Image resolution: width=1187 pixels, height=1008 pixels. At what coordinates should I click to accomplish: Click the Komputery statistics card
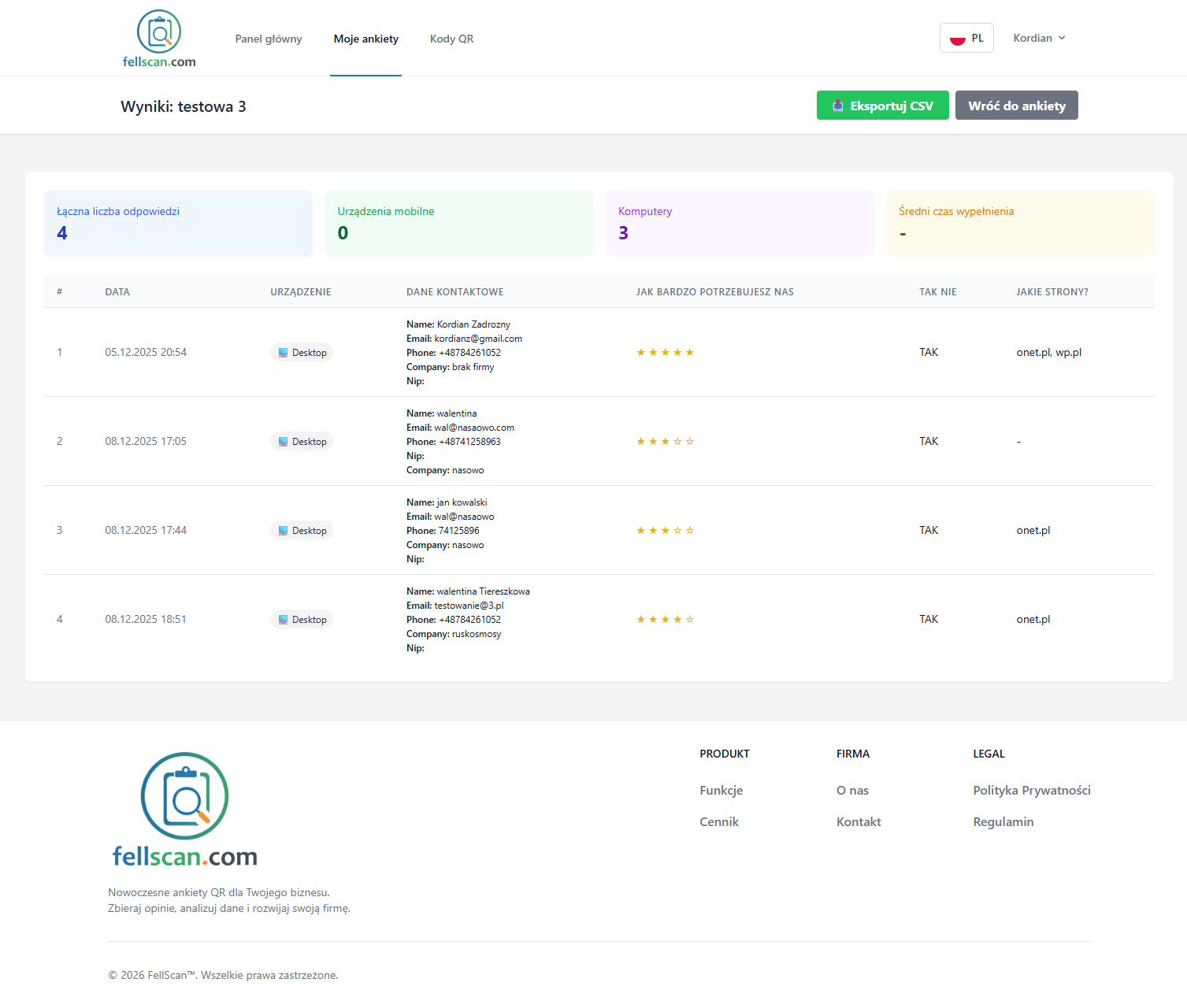pyautogui.click(x=739, y=224)
